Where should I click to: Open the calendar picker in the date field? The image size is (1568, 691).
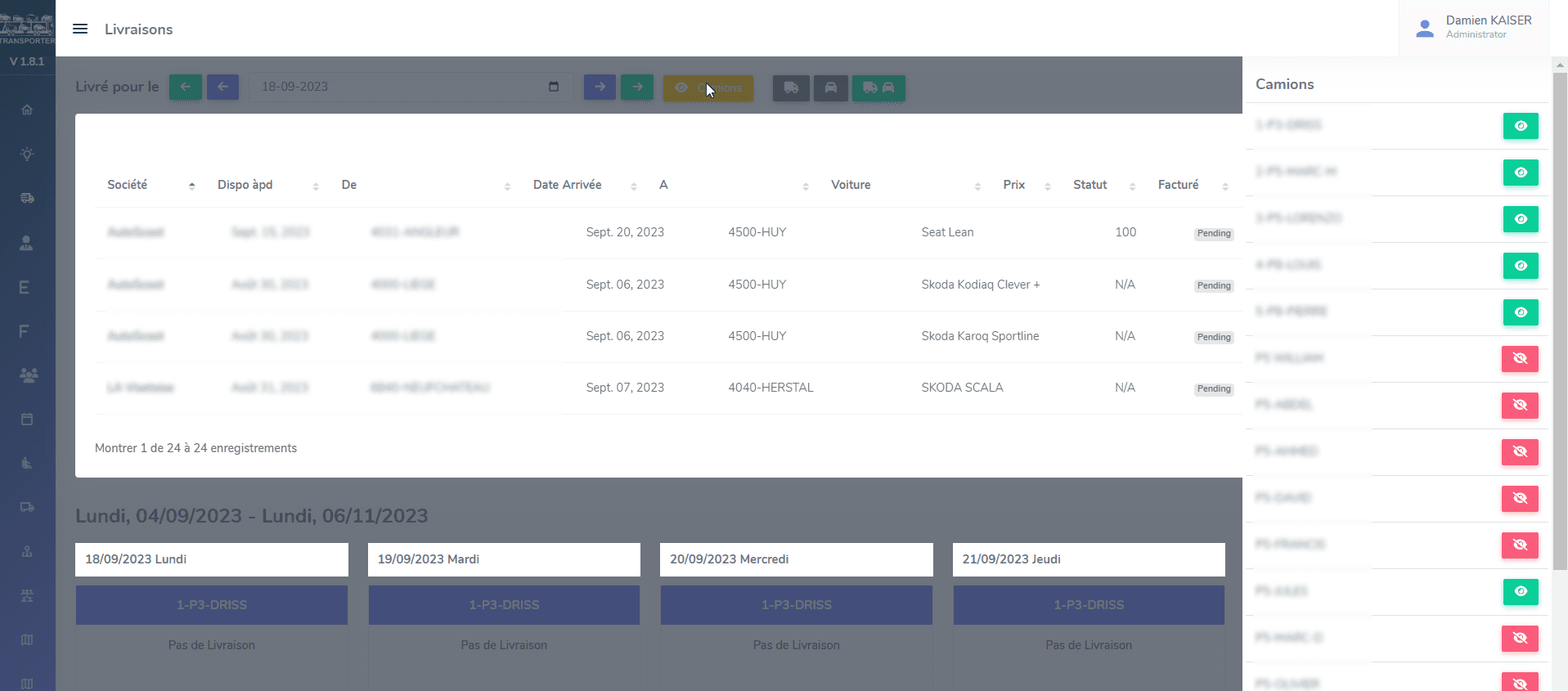pos(554,87)
